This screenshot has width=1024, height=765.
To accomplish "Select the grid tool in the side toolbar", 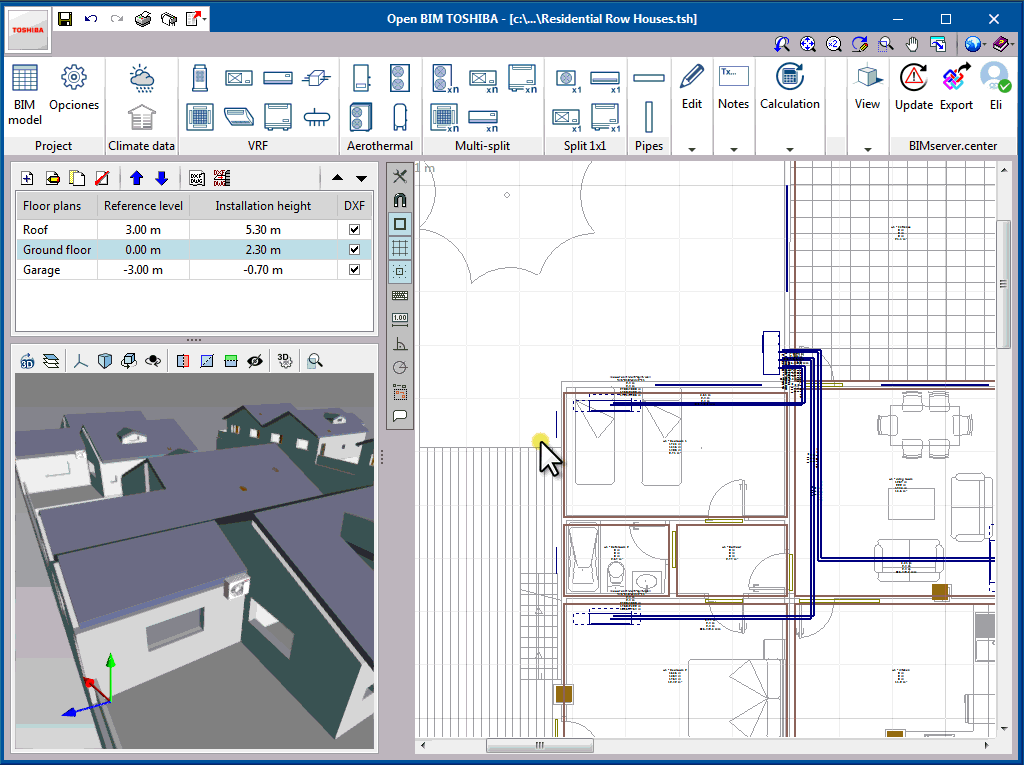I will pos(399,247).
